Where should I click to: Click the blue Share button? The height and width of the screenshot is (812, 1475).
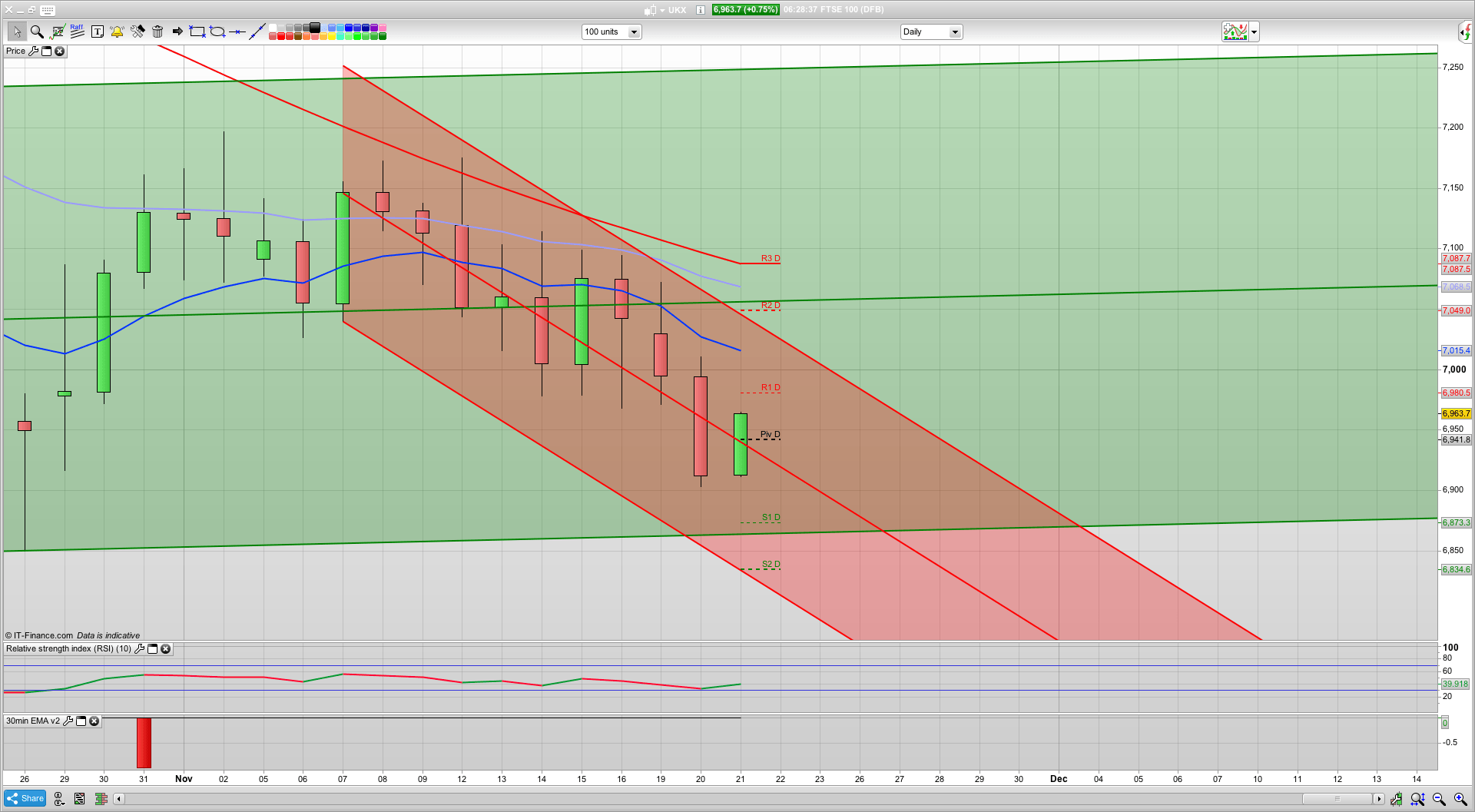click(x=24, y=798)
